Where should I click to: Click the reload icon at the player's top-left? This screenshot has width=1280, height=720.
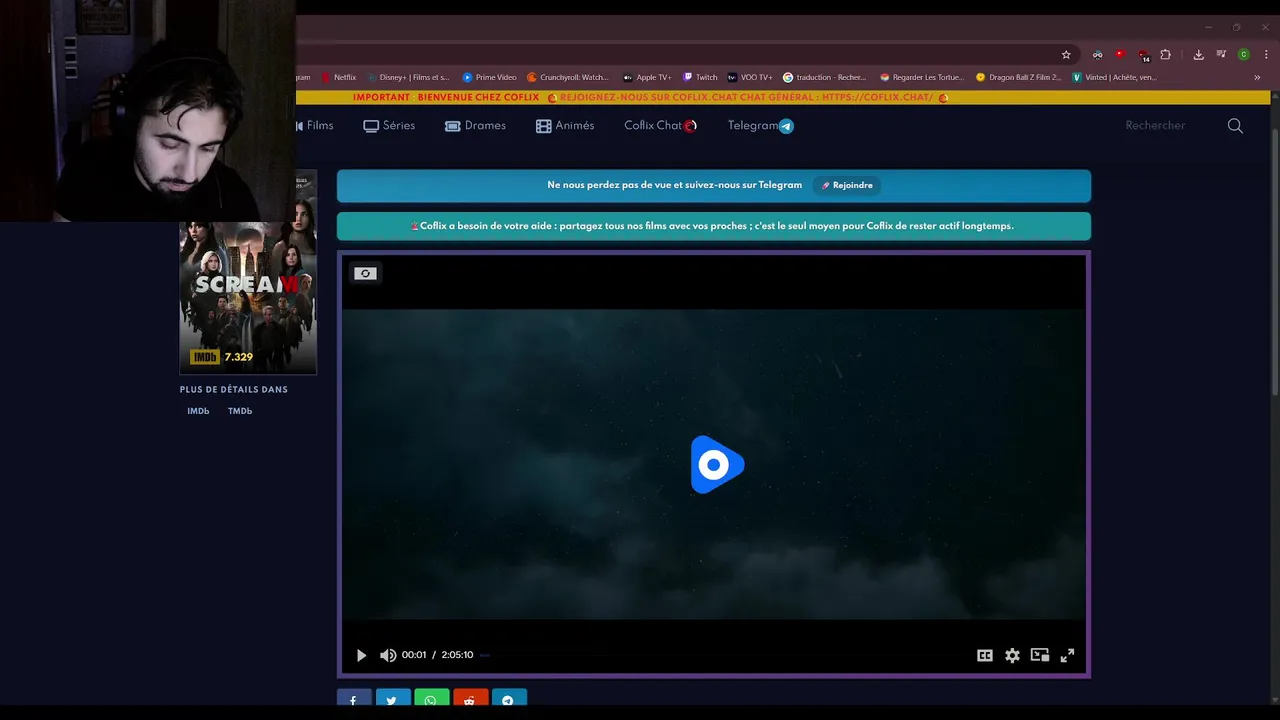(x=365, y=273)
